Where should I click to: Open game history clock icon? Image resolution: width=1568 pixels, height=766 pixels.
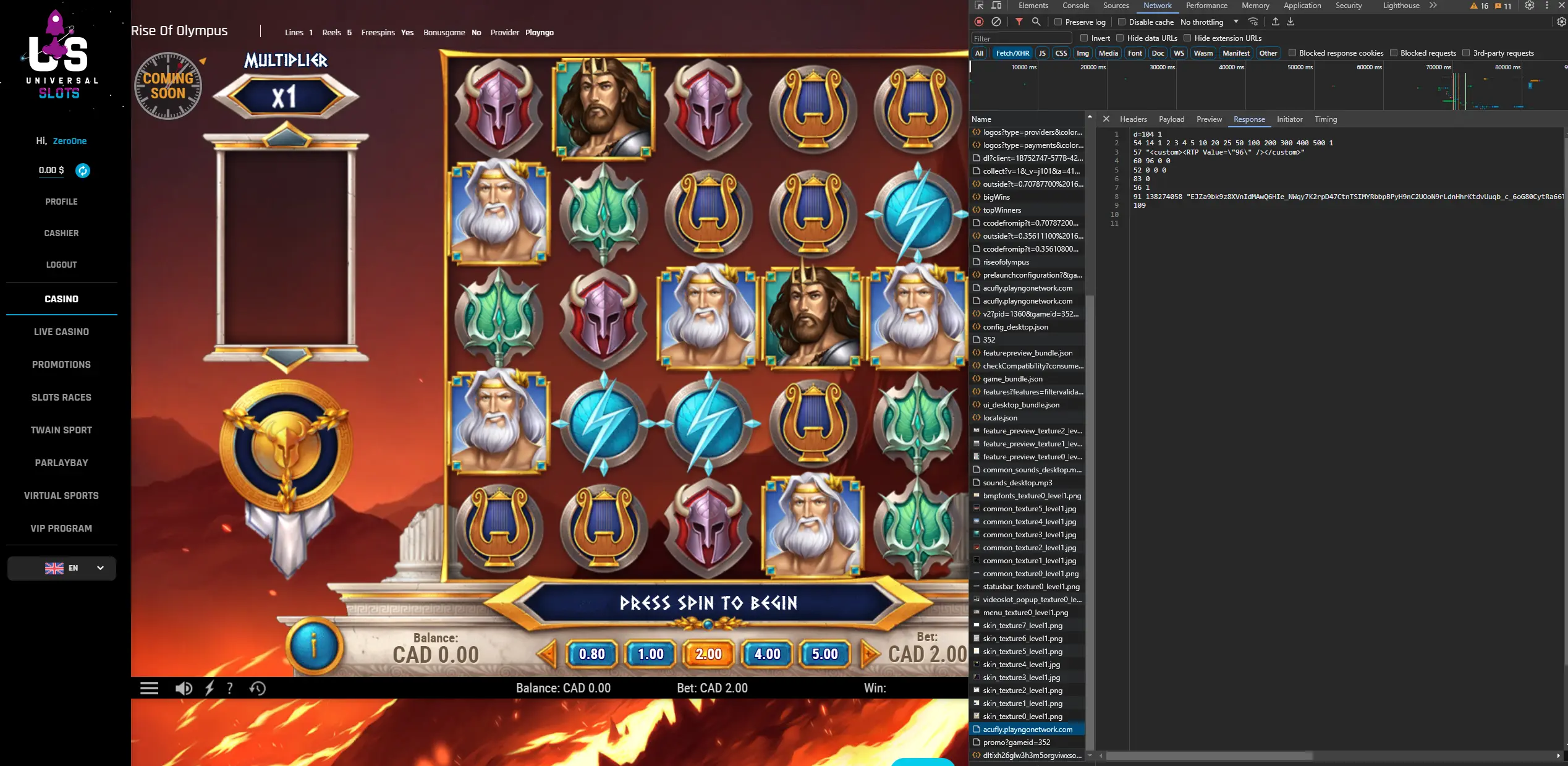pos(258,688)
